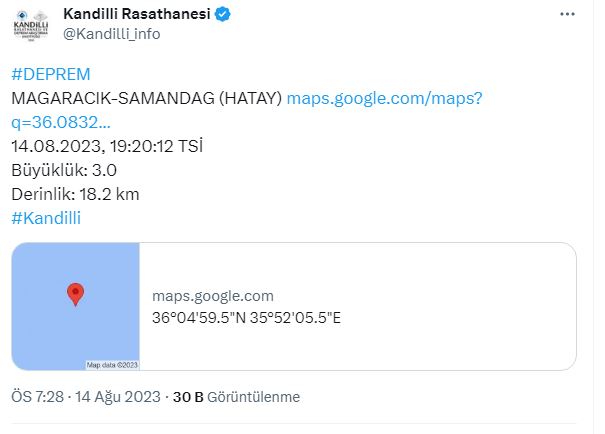Click the maps.google.com domain in link card

click(212, 296)
